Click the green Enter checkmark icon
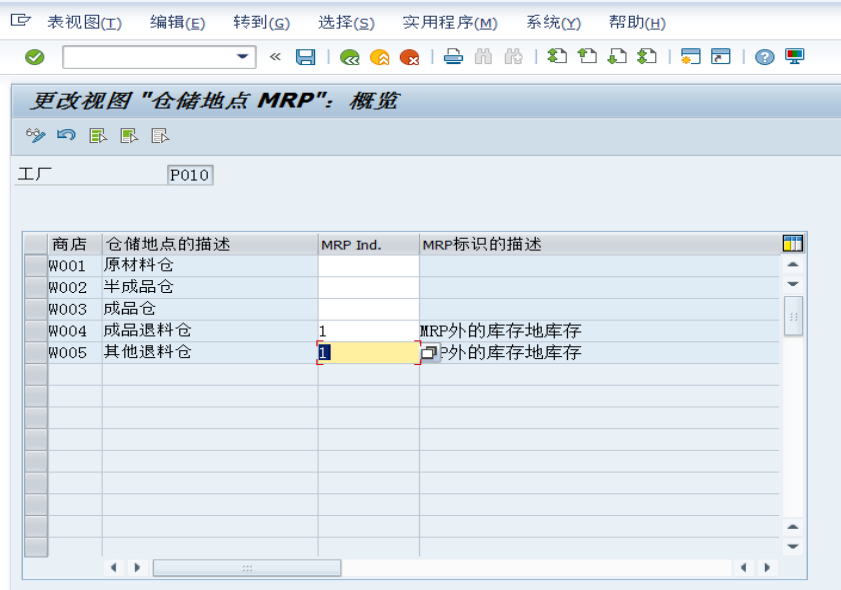 [35, 57]
